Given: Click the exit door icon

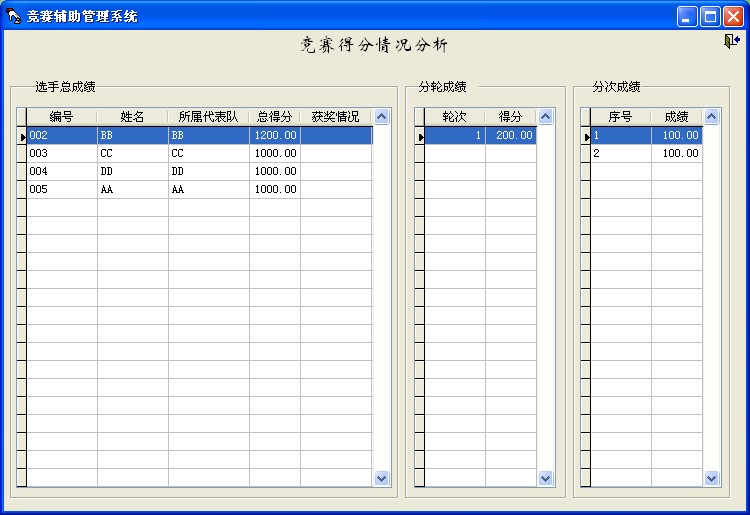Looking at the screenshot, I should coord(732,41).
